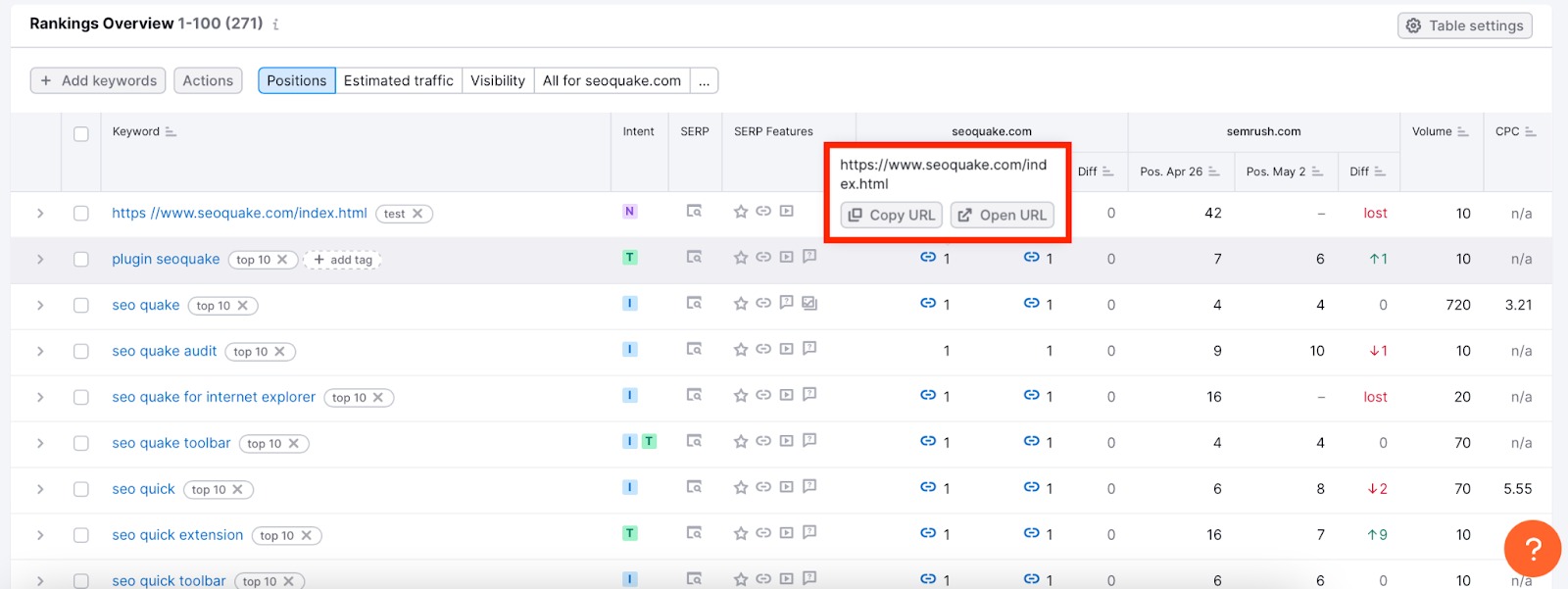Screen dimensions: 1568x589
Task: Open SERP snapshot for plugin seoquake row
Action: [x=694, y=257]
